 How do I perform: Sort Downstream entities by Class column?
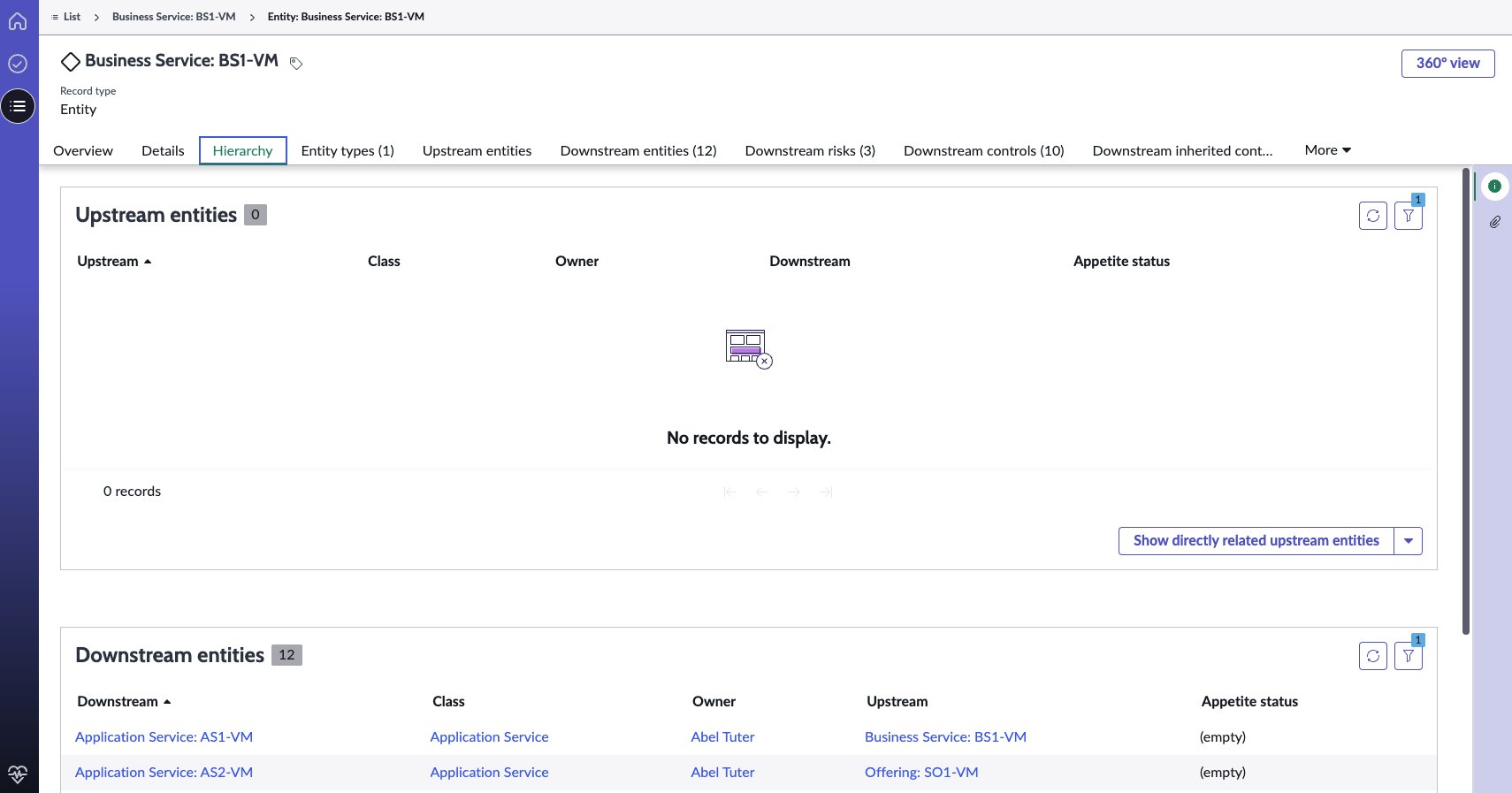coord(448,702)
